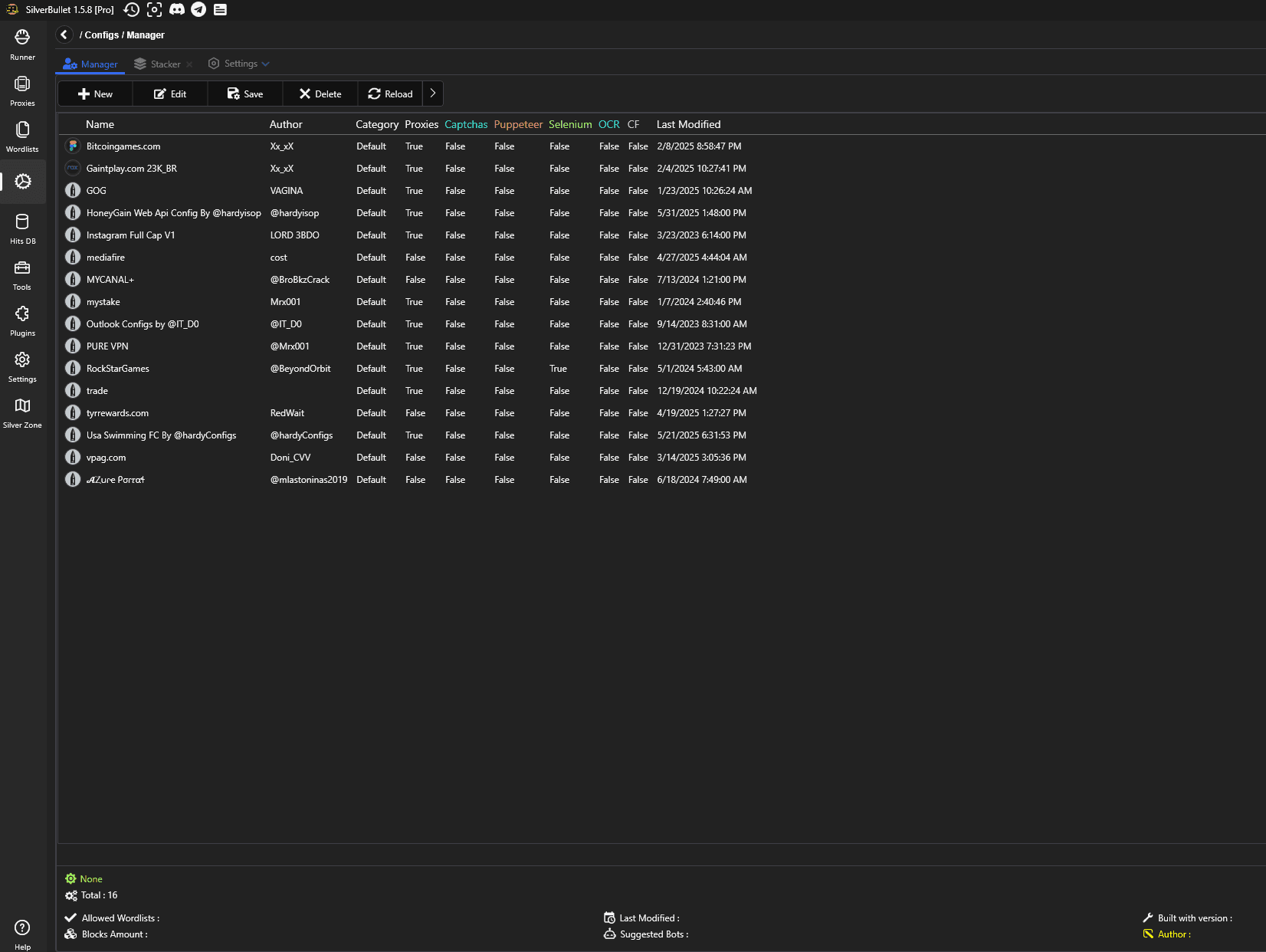1266x952 pixels.
Task: Sort by Captchas column header
Action: coord(466,124)
